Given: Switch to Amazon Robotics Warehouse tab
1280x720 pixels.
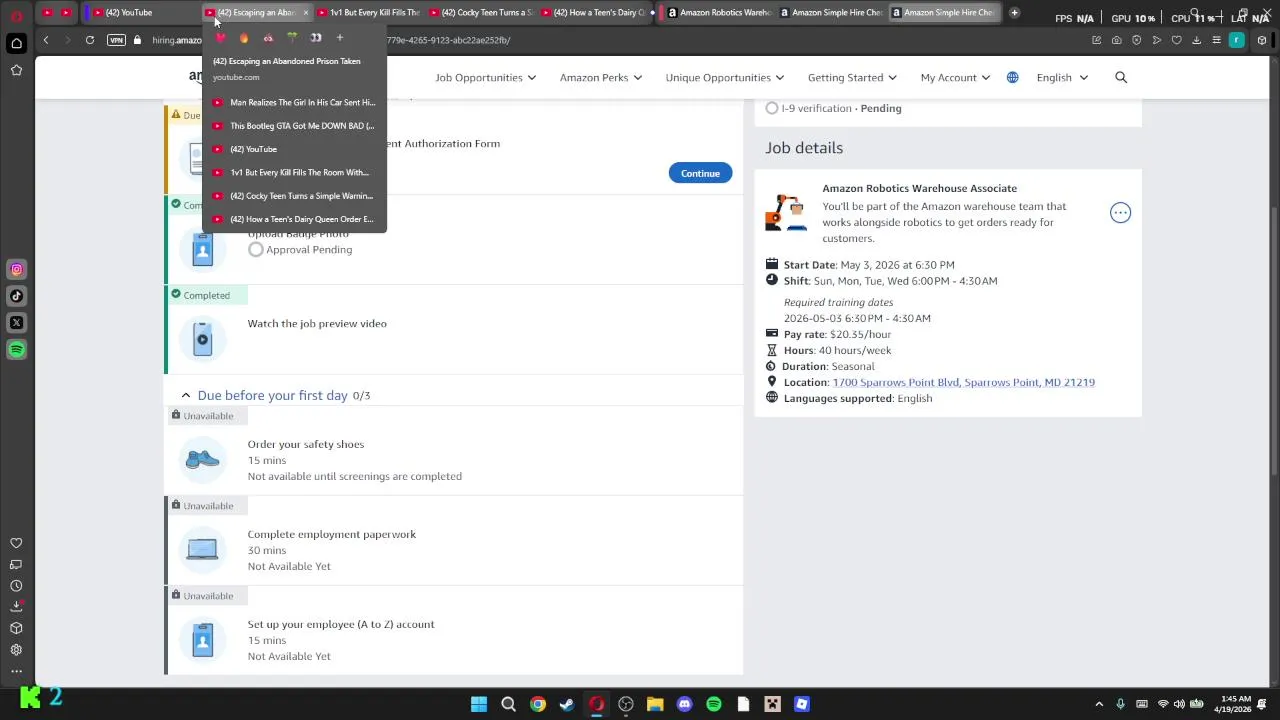Looking at the screenshot, I should 718,12.
